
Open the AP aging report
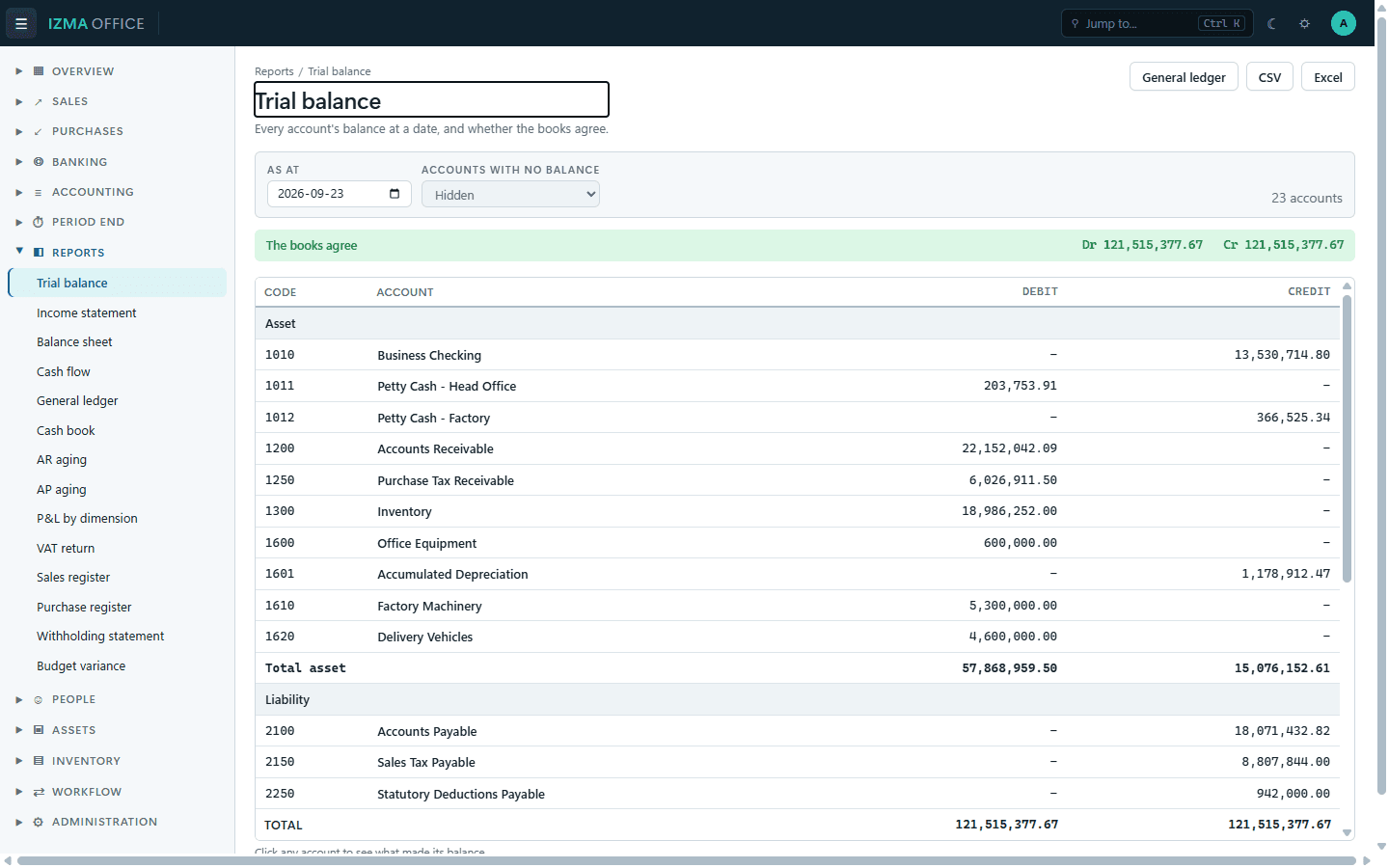click(117, 489)
